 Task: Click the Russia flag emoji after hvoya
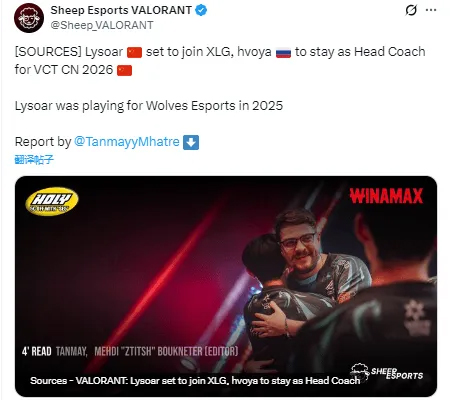pyautogui.click(x=284, y=52)
